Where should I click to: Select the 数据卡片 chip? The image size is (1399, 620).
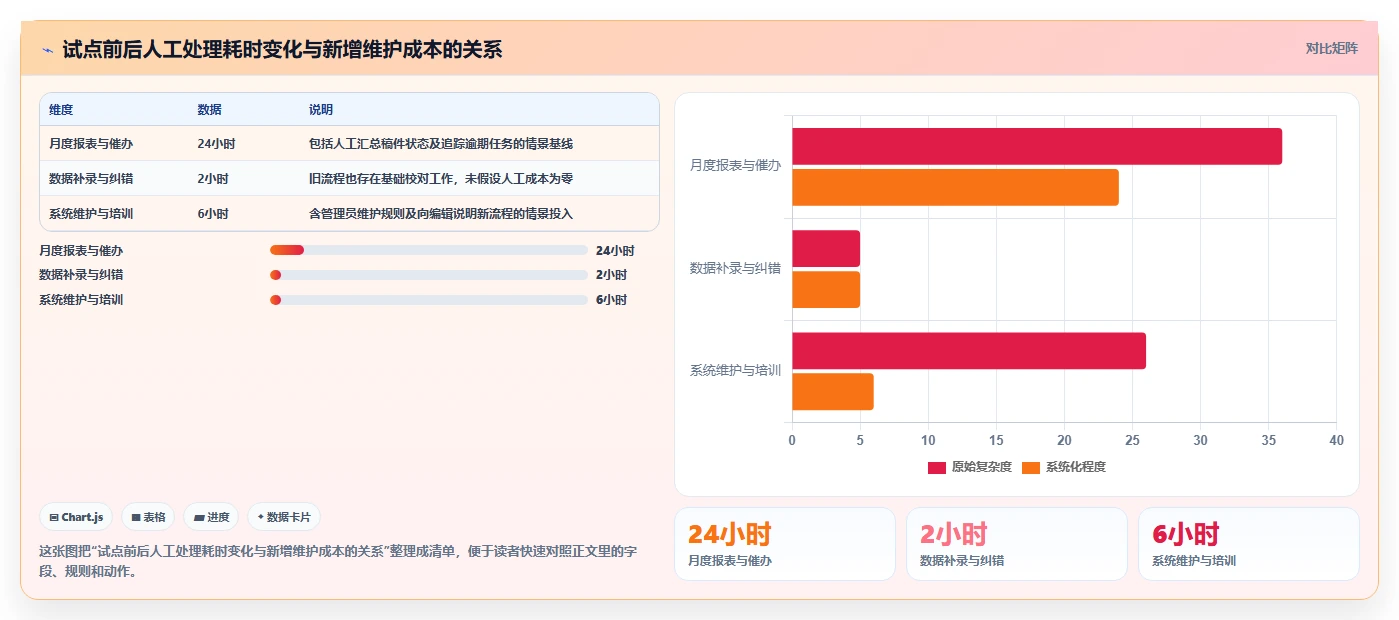click(x=284, y=517)
